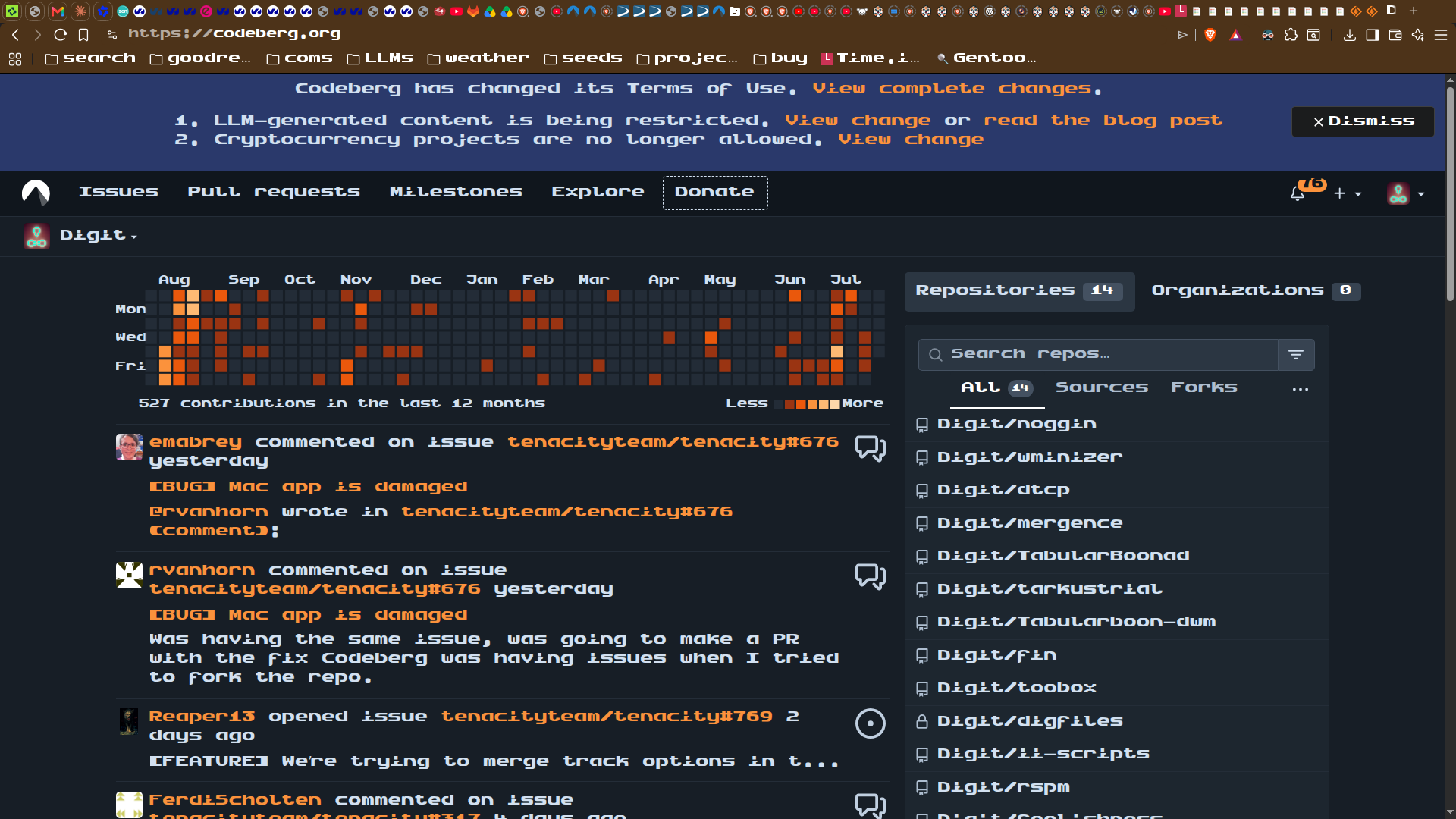Expand the three-dots menu beside Forks

(x=1301, y=389)
